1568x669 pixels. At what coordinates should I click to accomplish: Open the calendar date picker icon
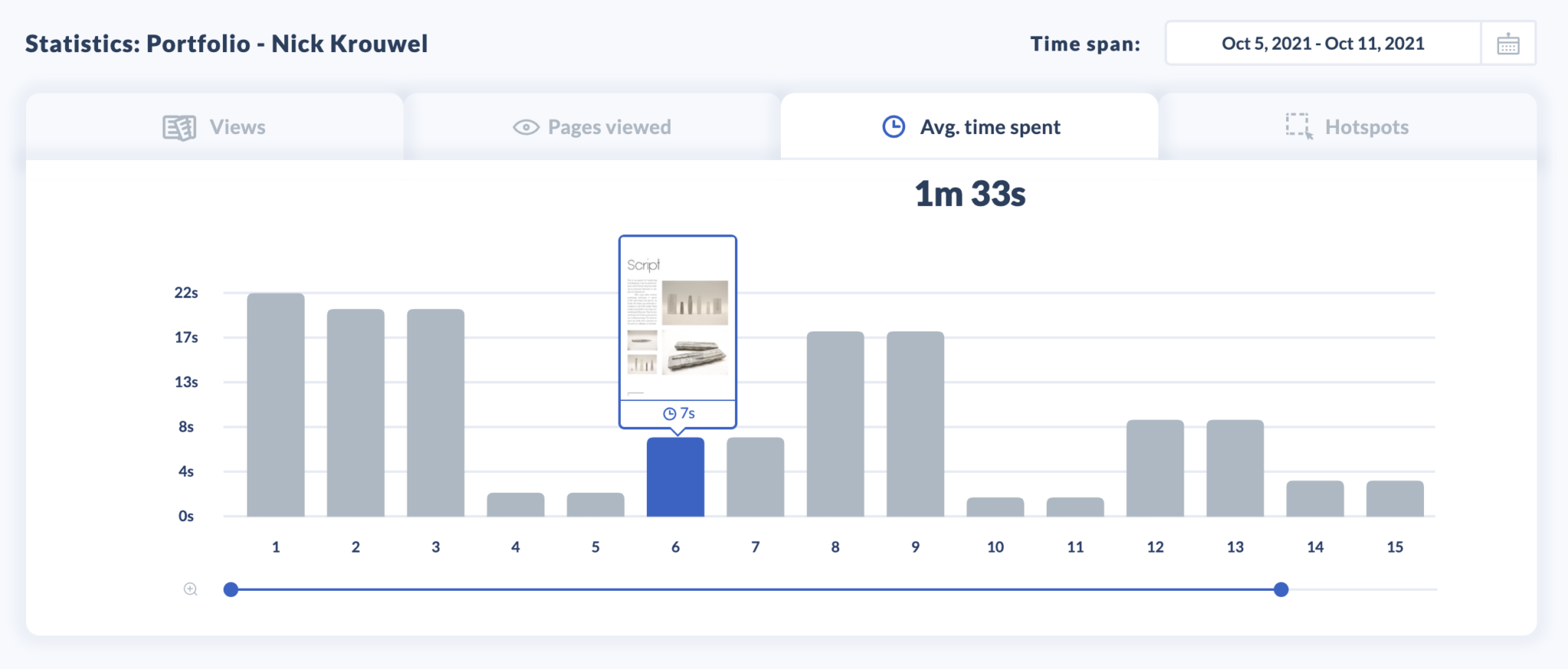(1508, 44)
